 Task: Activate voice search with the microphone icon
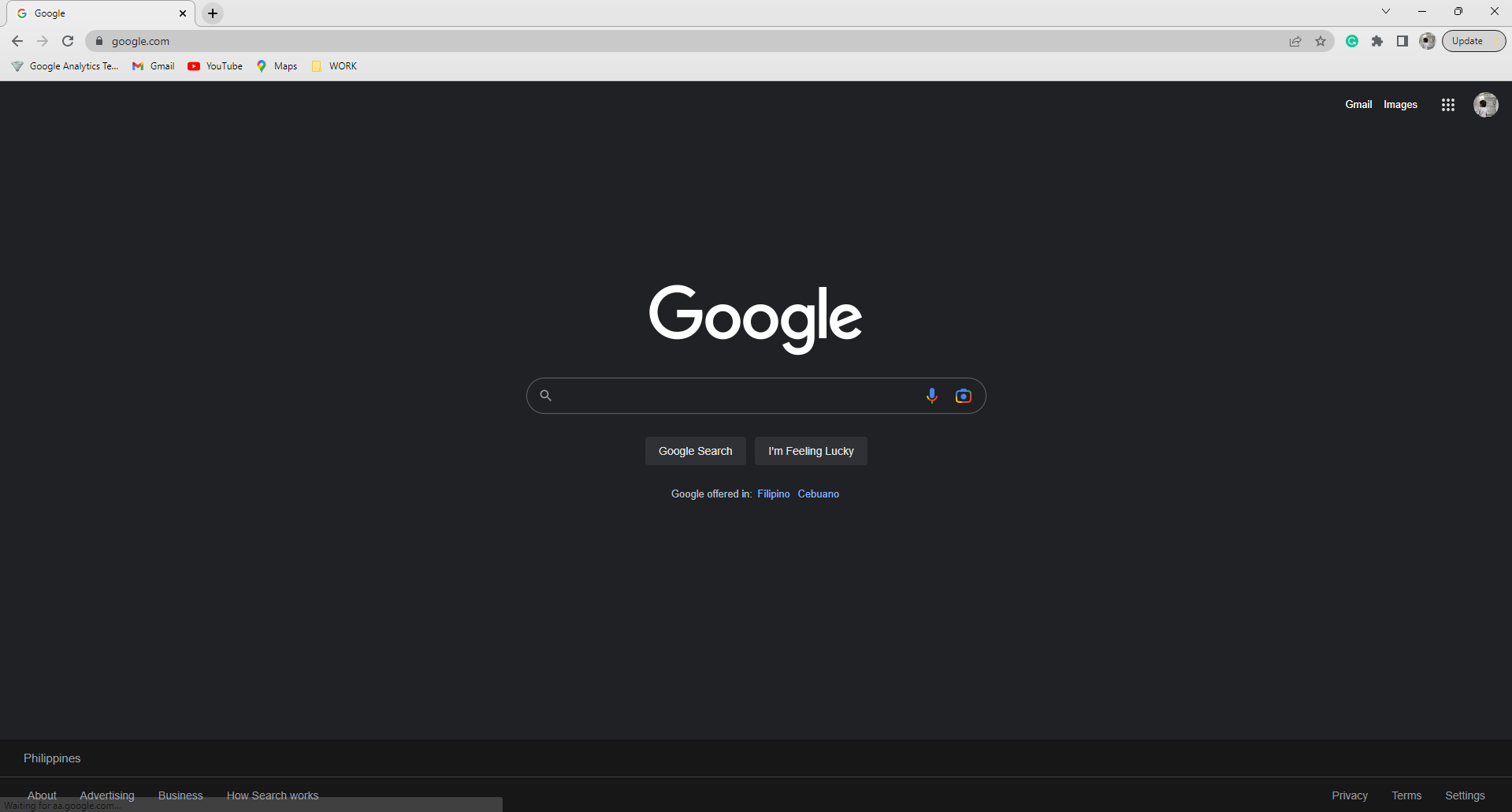click(932, 395)
